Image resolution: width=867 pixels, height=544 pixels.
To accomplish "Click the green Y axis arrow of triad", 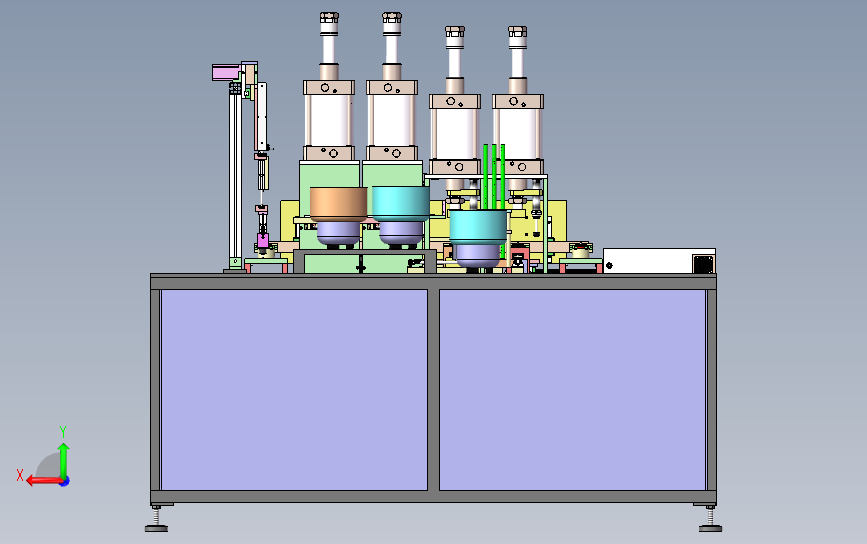I will tap(64, 460).
